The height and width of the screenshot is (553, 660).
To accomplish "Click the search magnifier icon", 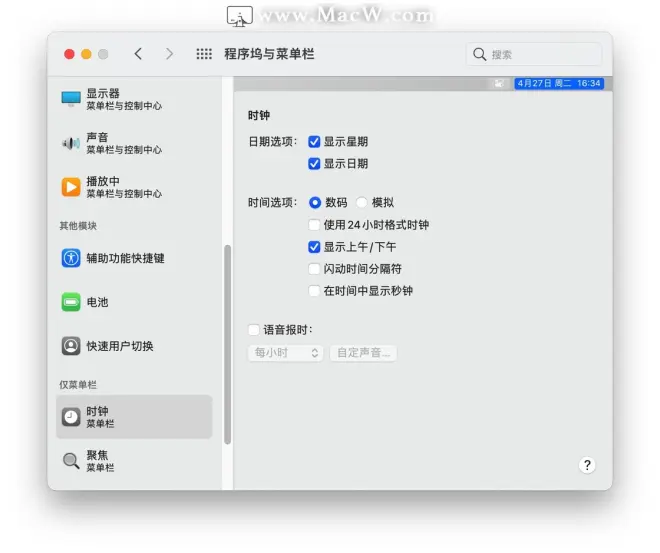I will pyautogui.click(x=479, y=54).
